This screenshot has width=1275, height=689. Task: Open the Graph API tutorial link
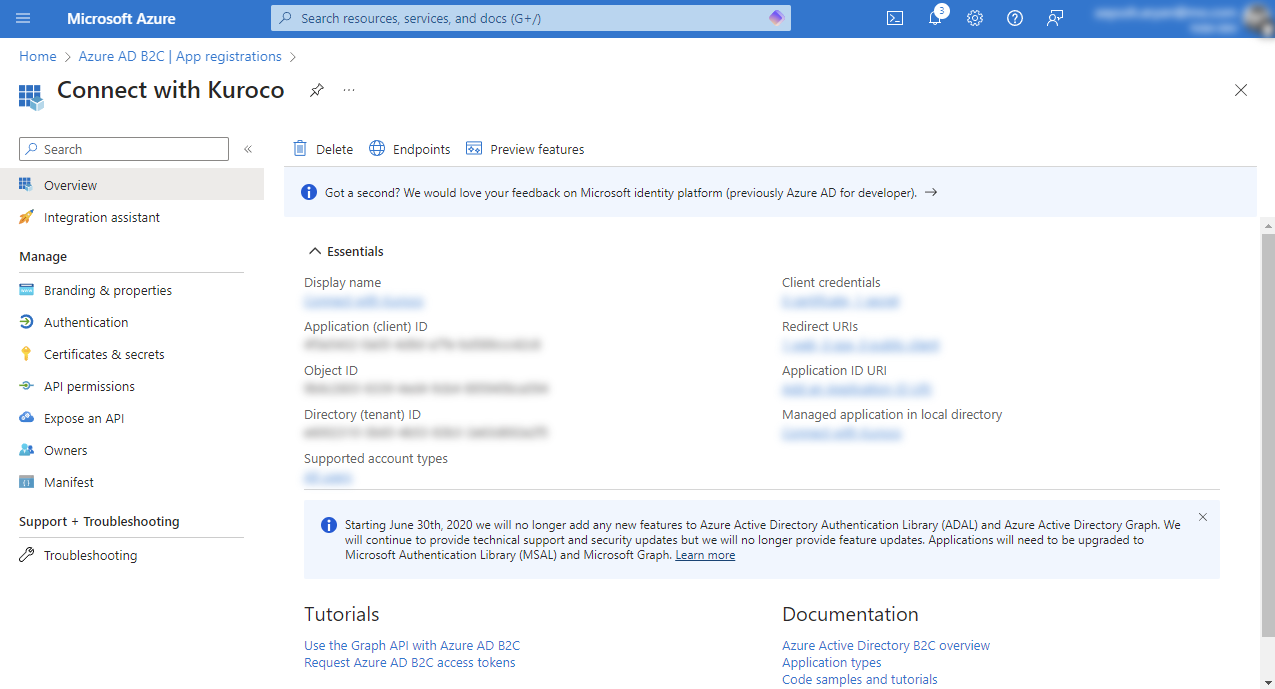(x=412, y=645)
